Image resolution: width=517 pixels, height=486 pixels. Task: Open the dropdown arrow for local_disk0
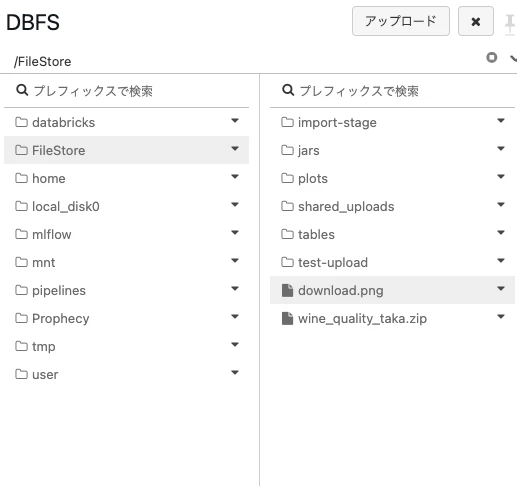point(235,204)
